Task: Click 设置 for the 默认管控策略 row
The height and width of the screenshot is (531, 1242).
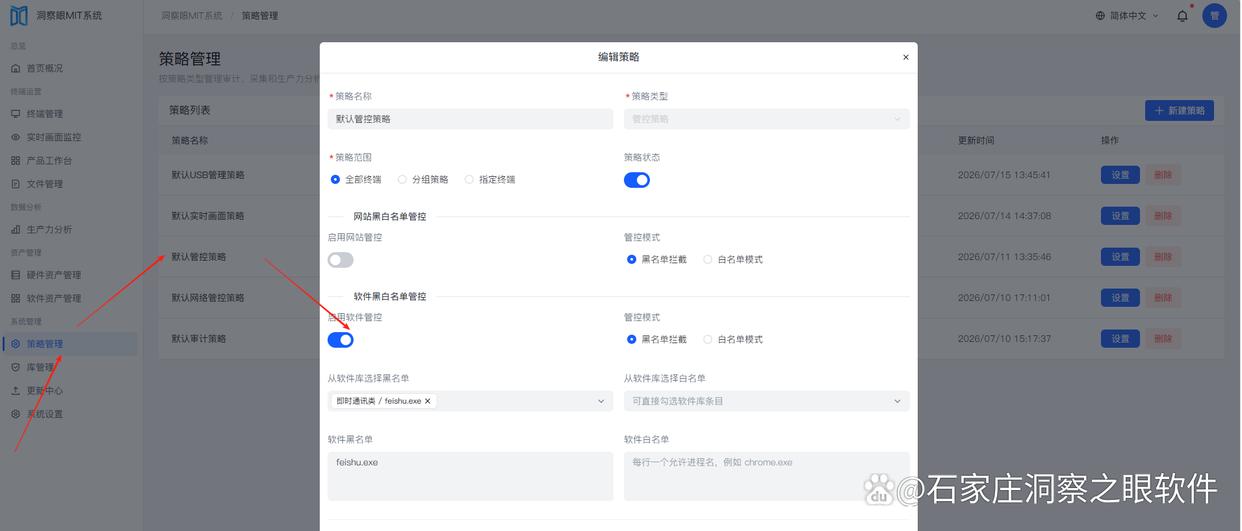Action: pyautogui.click(x=1120, y=257)
